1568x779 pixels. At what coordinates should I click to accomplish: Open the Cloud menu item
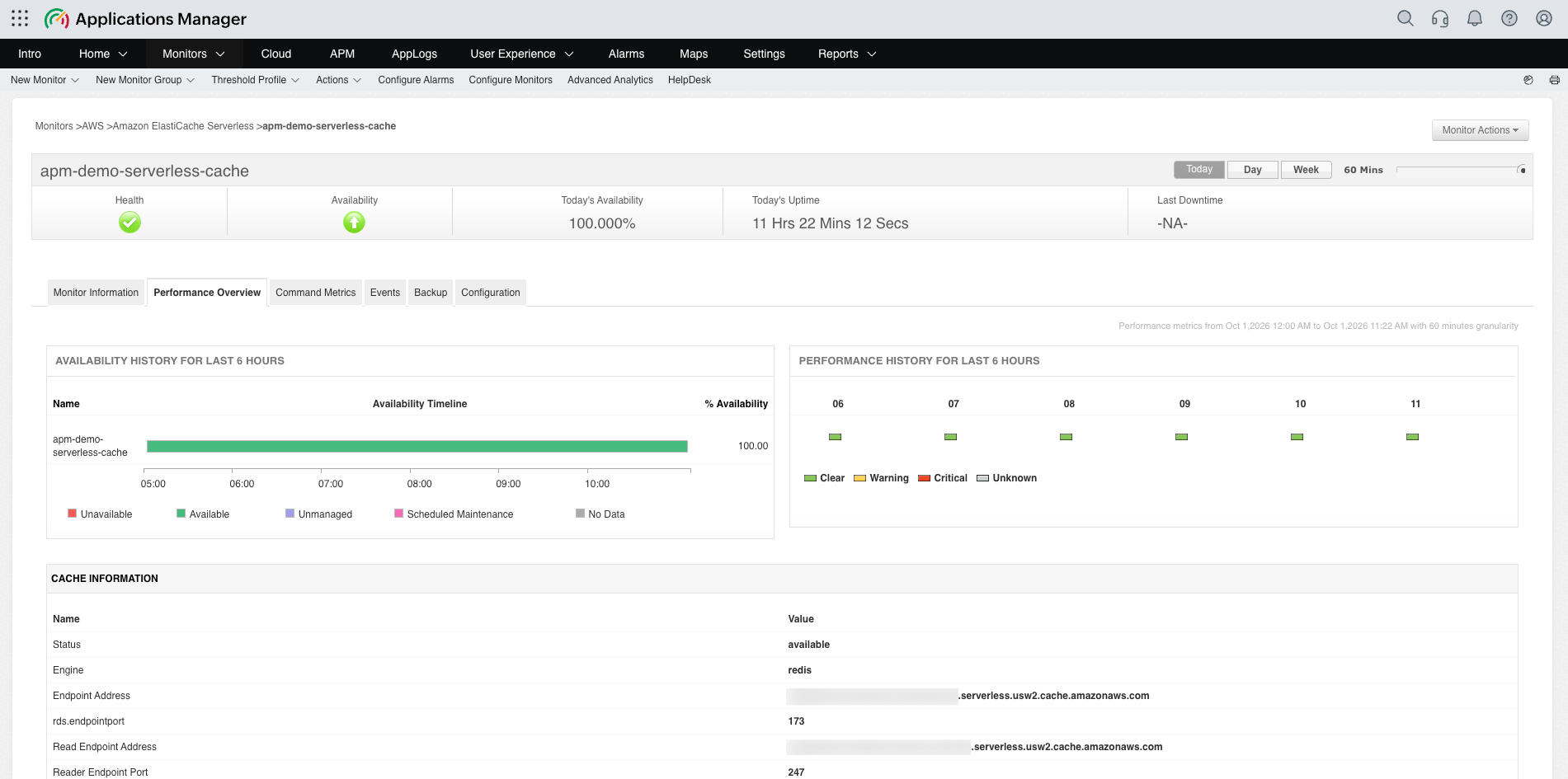[276, 54]
